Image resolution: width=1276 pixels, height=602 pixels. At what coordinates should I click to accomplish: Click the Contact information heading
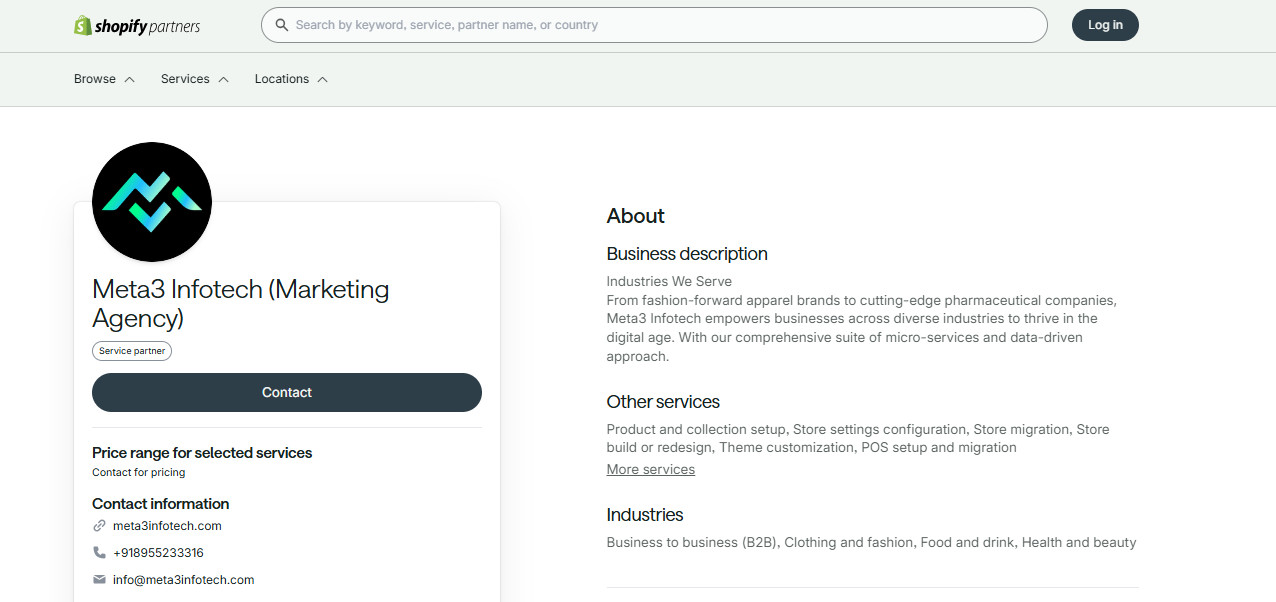161,504
